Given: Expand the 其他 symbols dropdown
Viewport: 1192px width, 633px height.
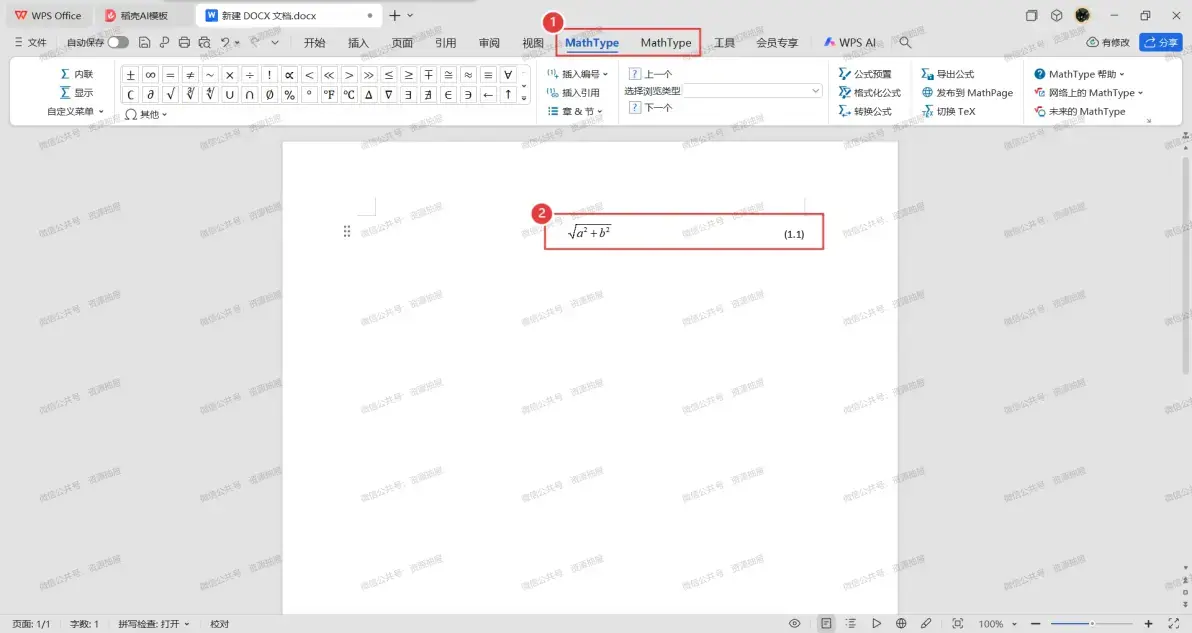Looking at the screenshot, I should tap(146, 114).
